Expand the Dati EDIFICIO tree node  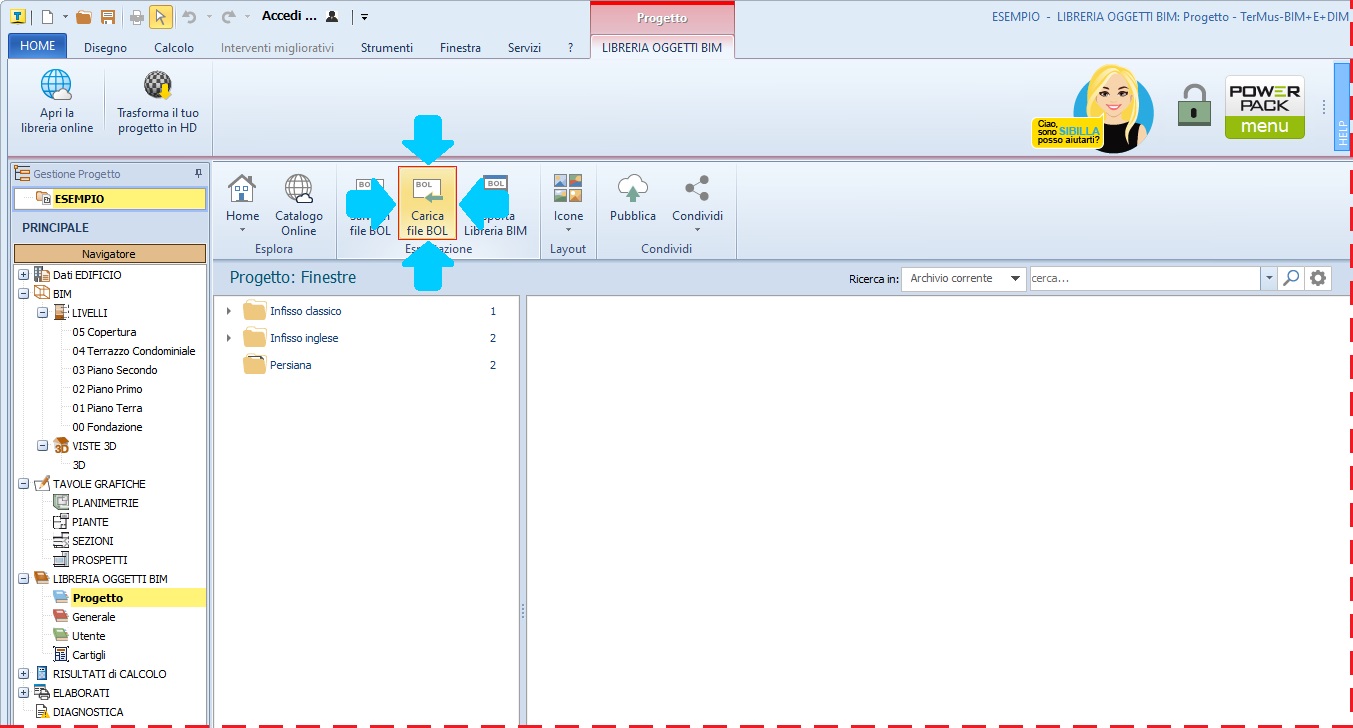pyautogui.click(x=23, y=275)
